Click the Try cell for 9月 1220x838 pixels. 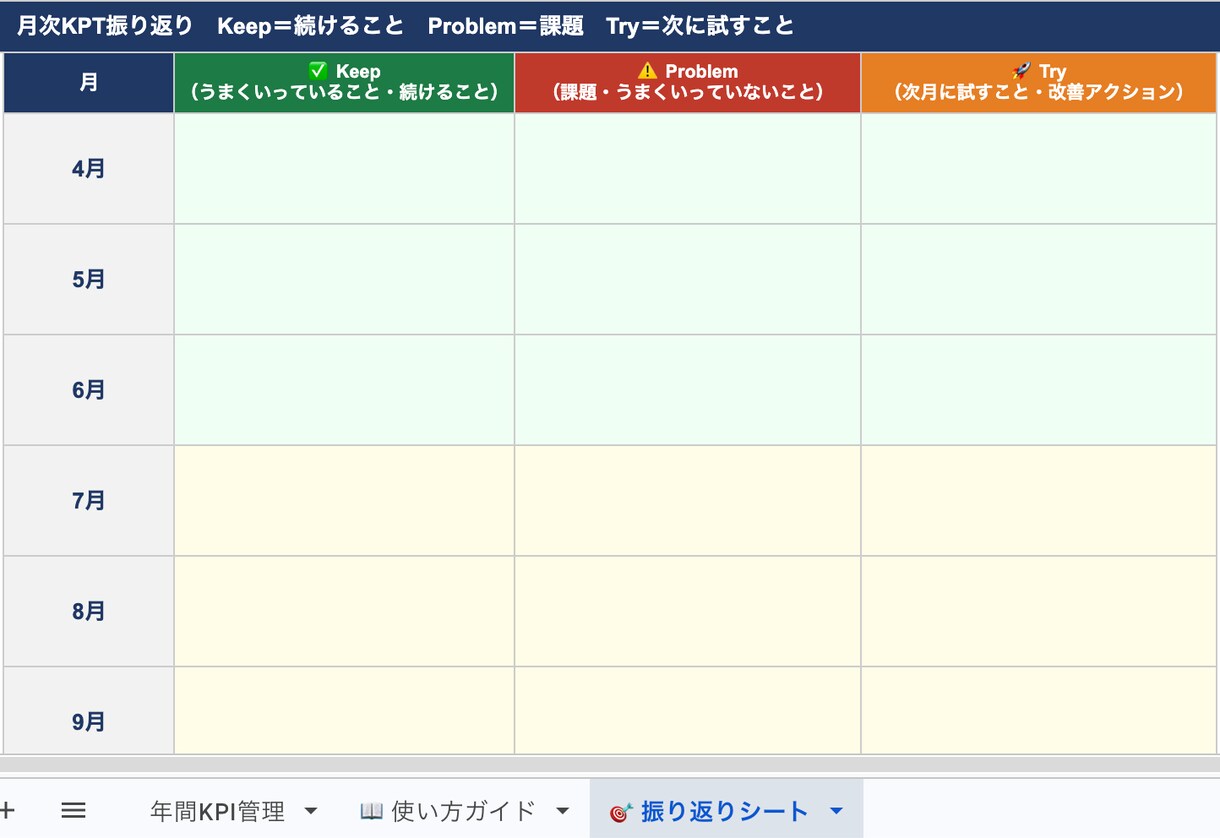point(1039,711)
